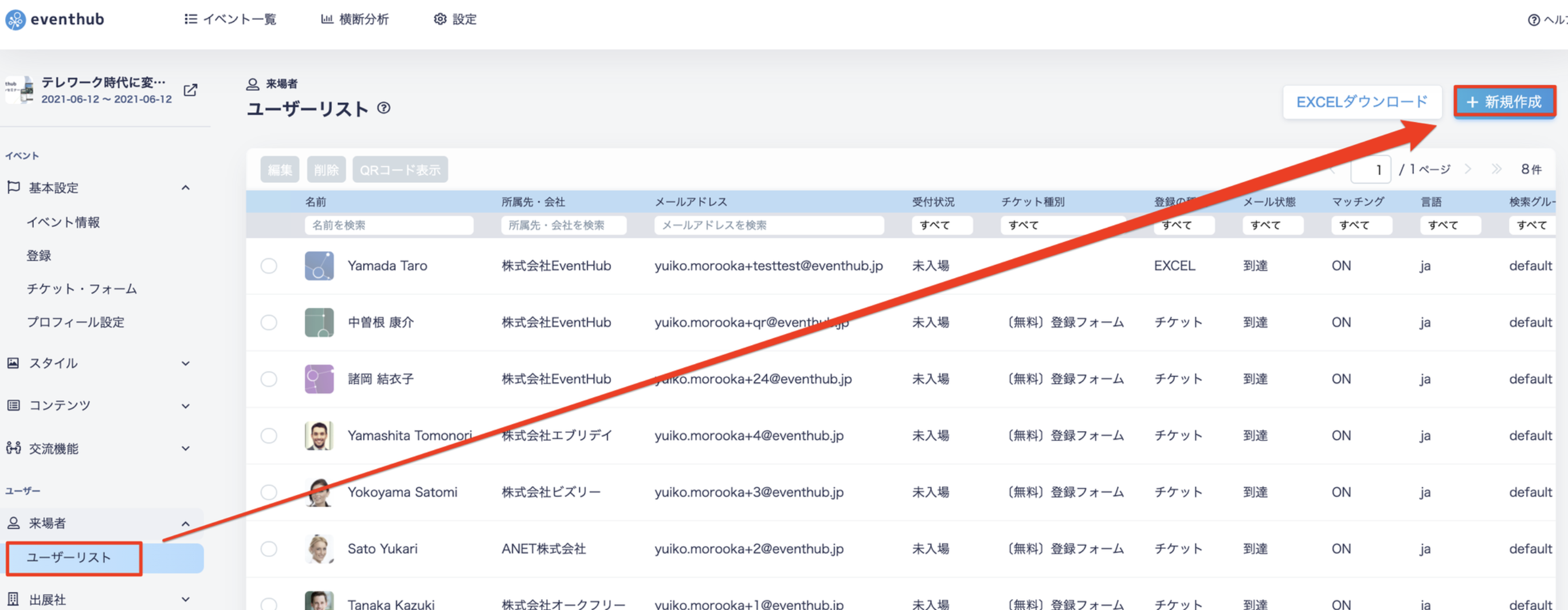This screenshot has height=610, width=1568.
Task: Click the page number input box
Action: pos(1370,170)
